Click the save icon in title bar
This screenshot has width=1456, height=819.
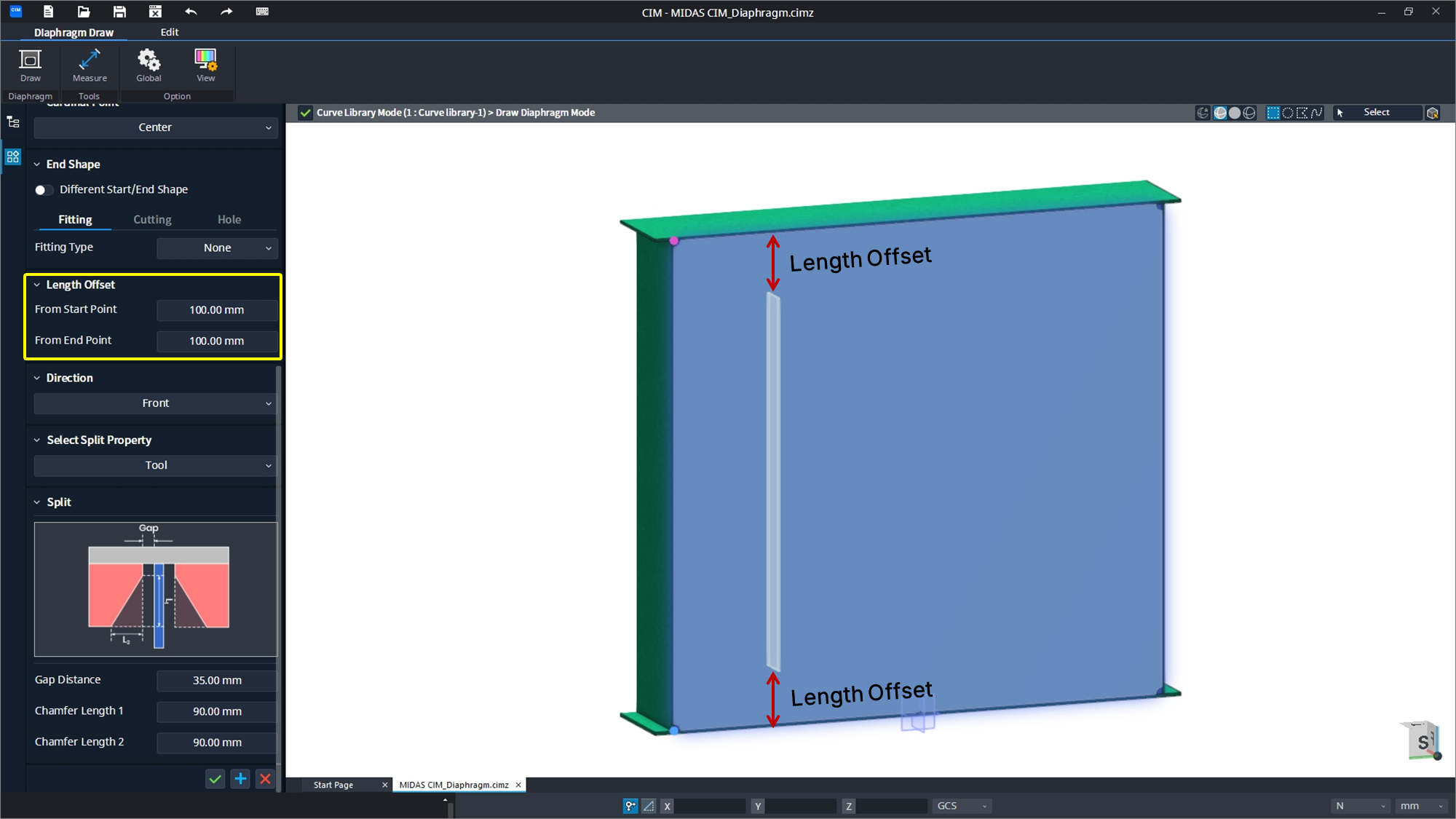119,12
